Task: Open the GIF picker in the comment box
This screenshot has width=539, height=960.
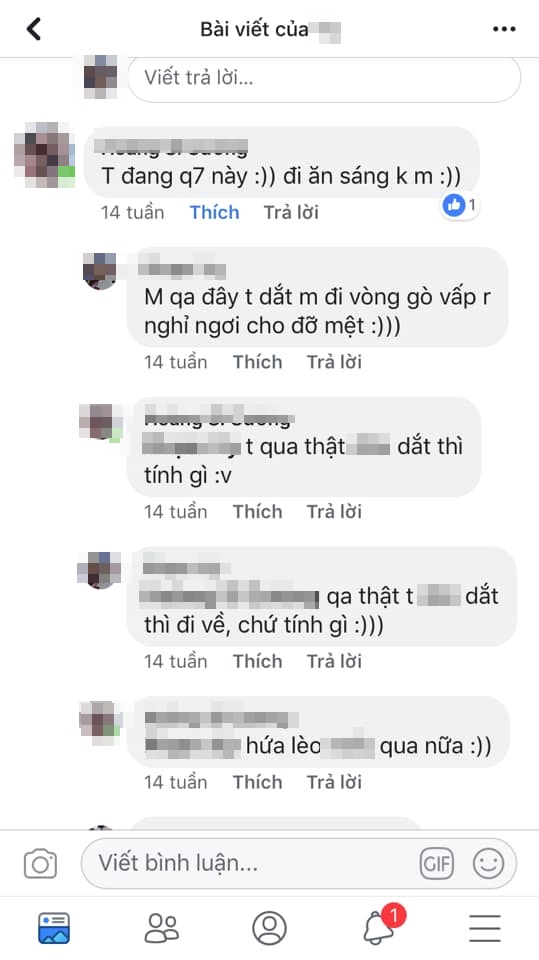Action: (x=437, y=863)
